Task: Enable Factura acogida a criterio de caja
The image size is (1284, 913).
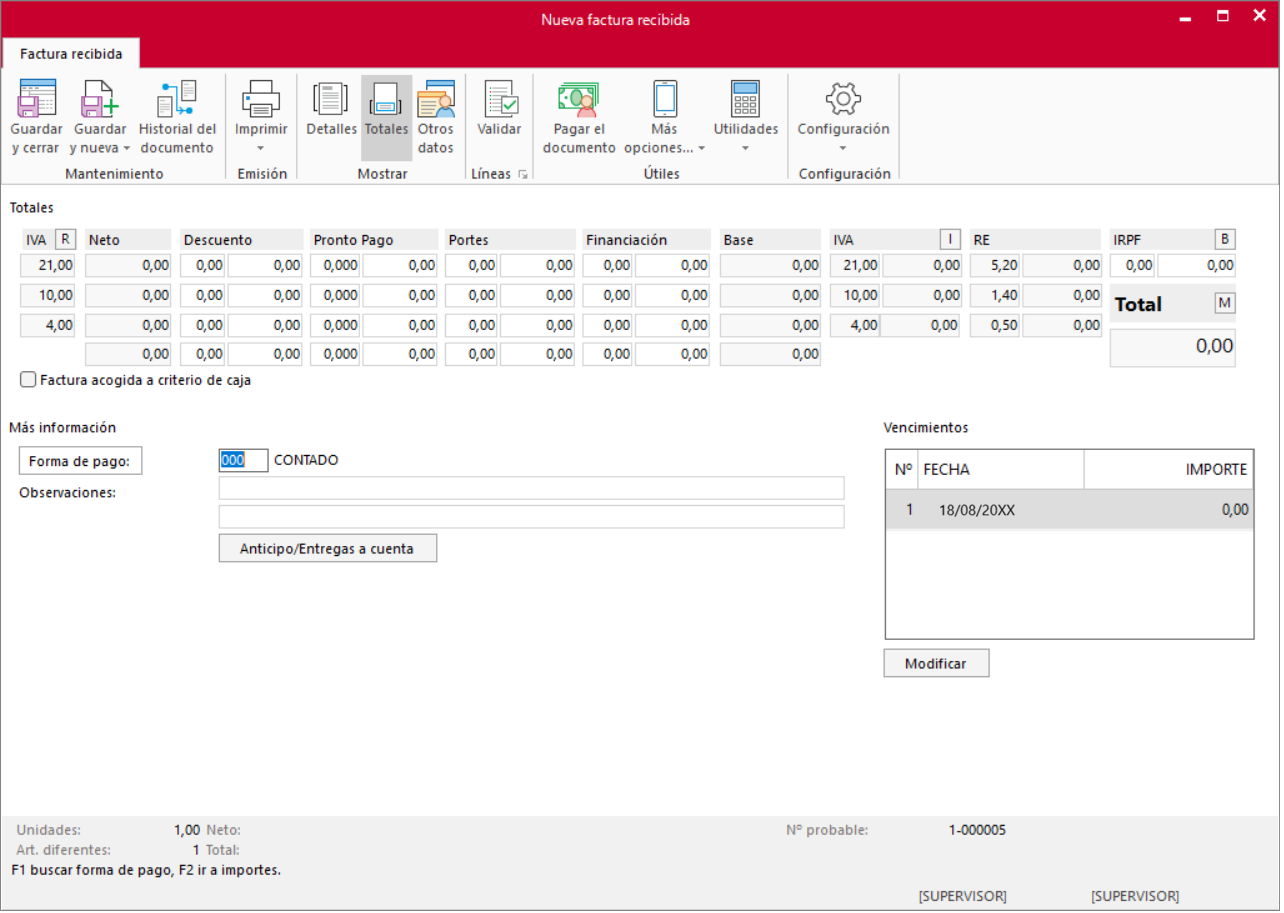Action: coord(28,380)
